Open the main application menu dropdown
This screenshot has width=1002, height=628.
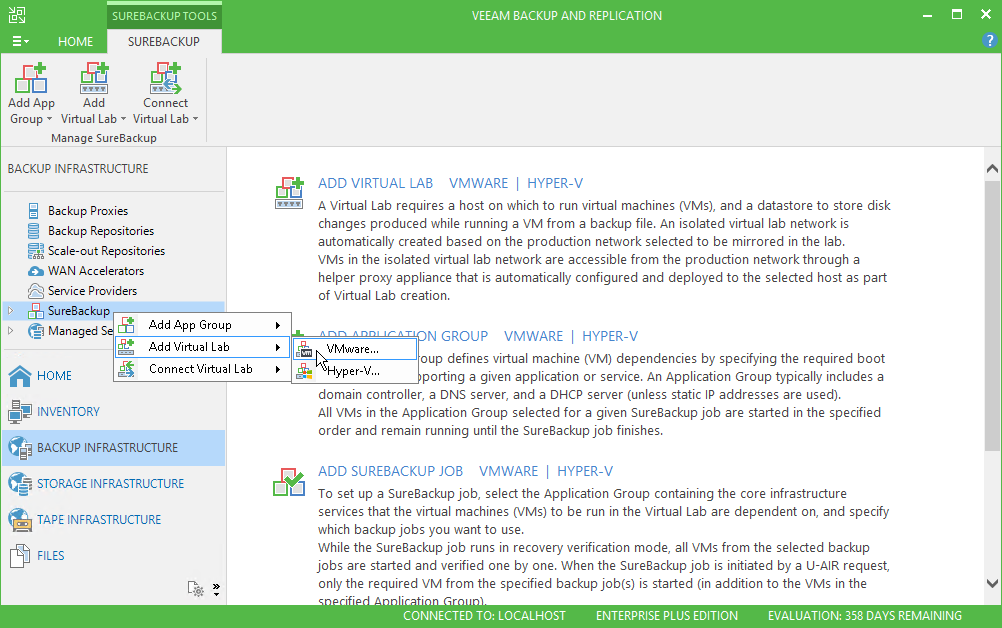click(20, 42)
